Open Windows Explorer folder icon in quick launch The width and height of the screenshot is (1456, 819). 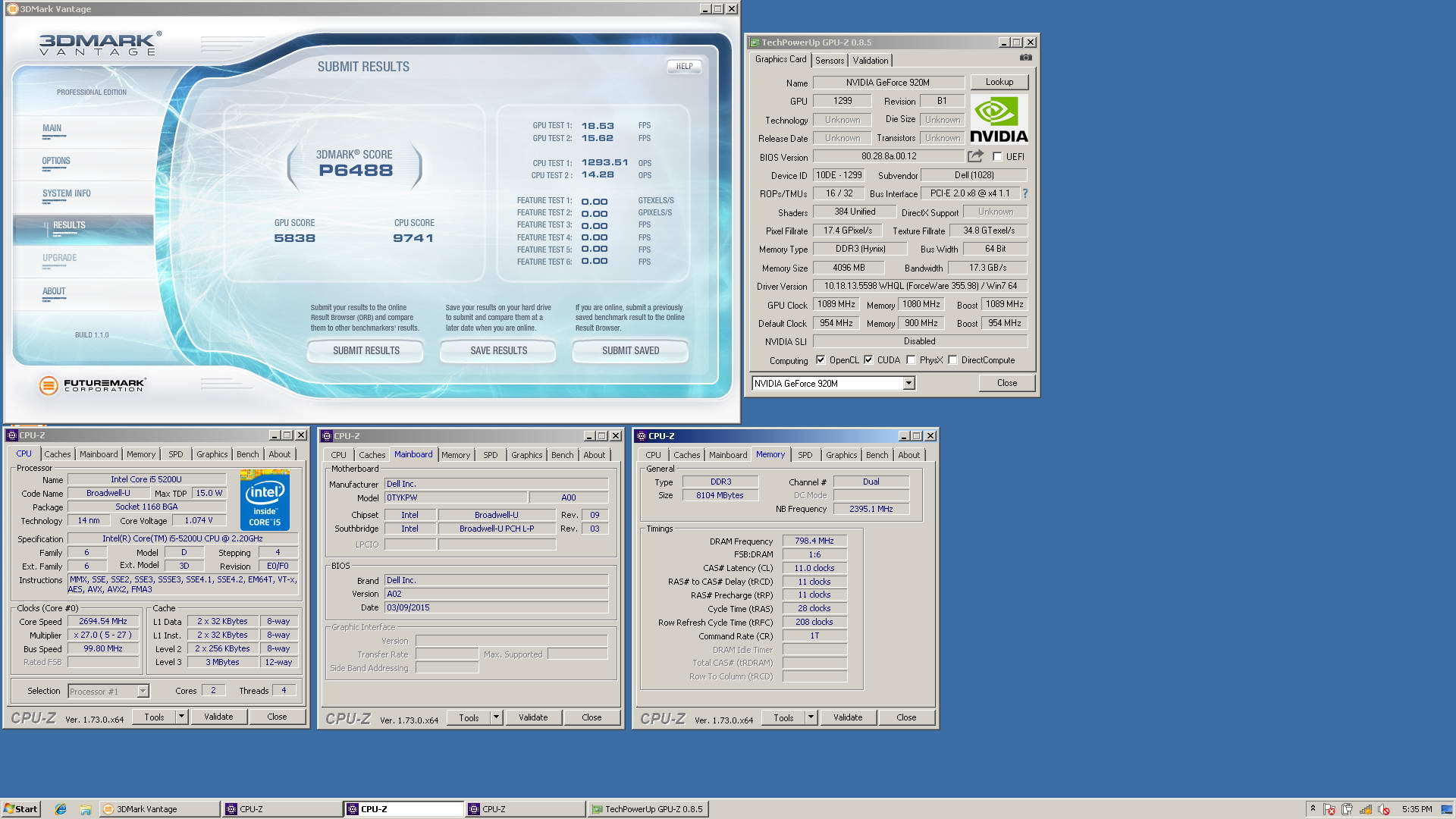tap(86, 809)
